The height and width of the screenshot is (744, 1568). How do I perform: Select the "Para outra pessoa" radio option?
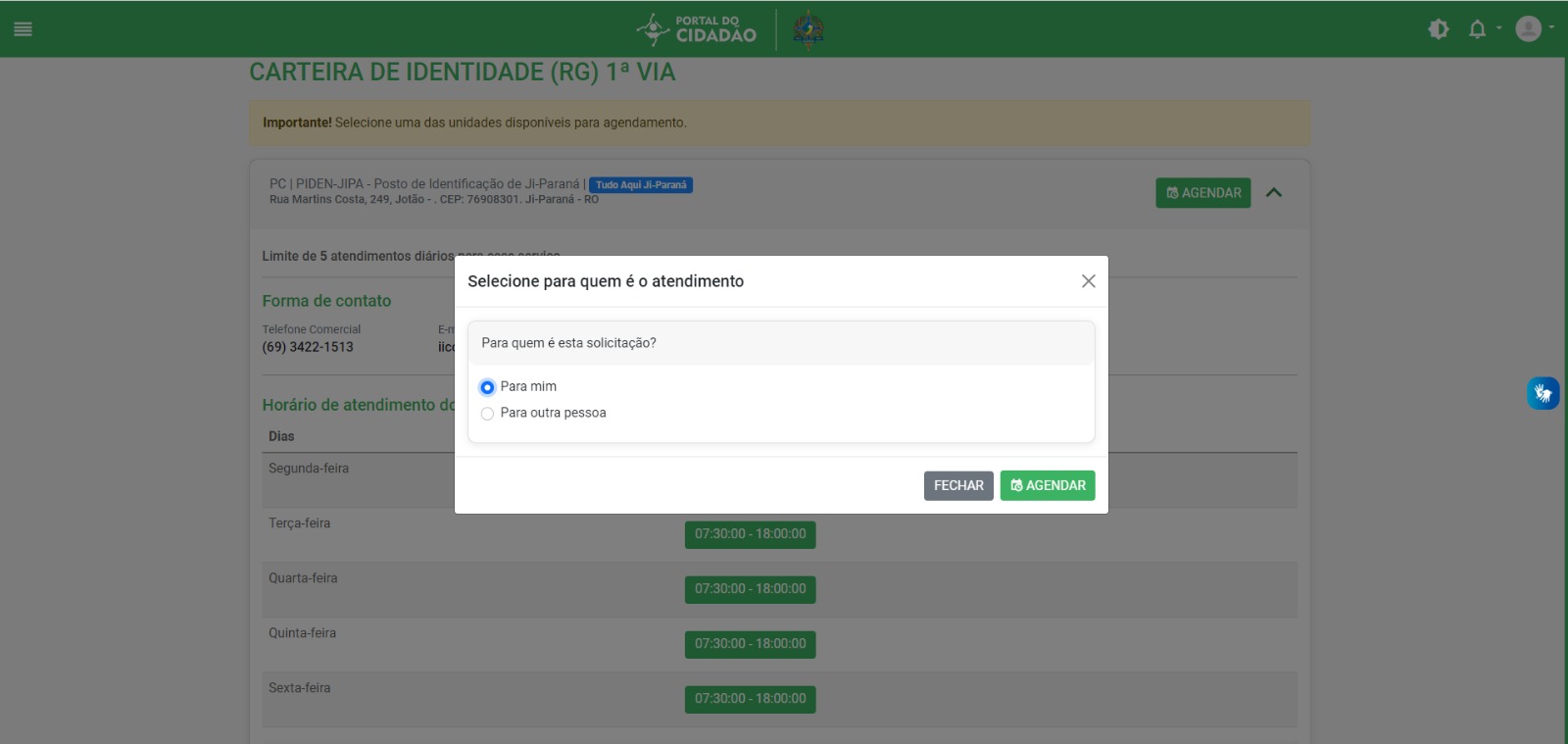[487, 414]
